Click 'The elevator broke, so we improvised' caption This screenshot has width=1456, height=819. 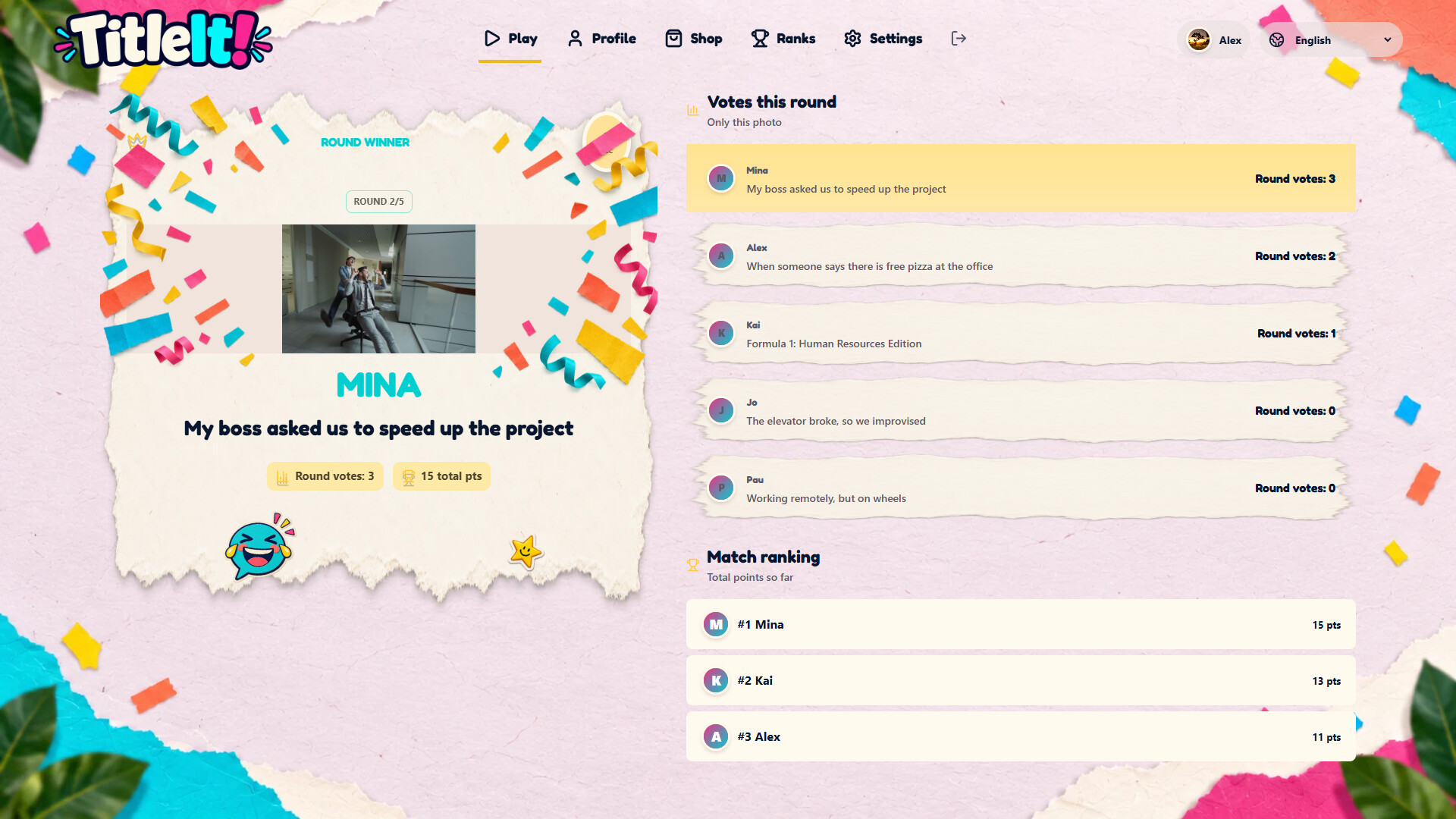click(836, 422)
